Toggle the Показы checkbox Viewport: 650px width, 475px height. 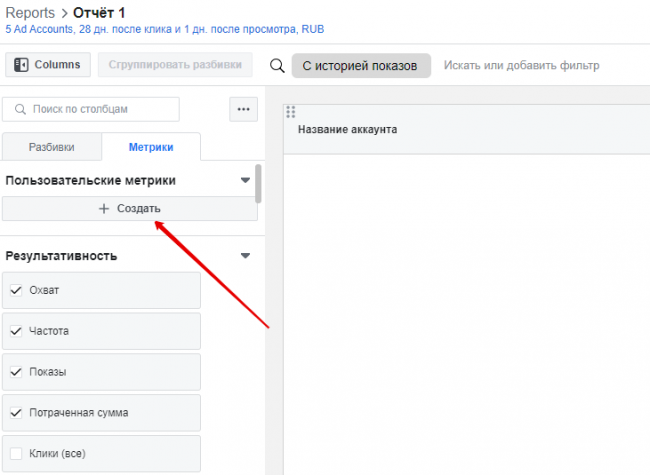(x=15, y=372)
